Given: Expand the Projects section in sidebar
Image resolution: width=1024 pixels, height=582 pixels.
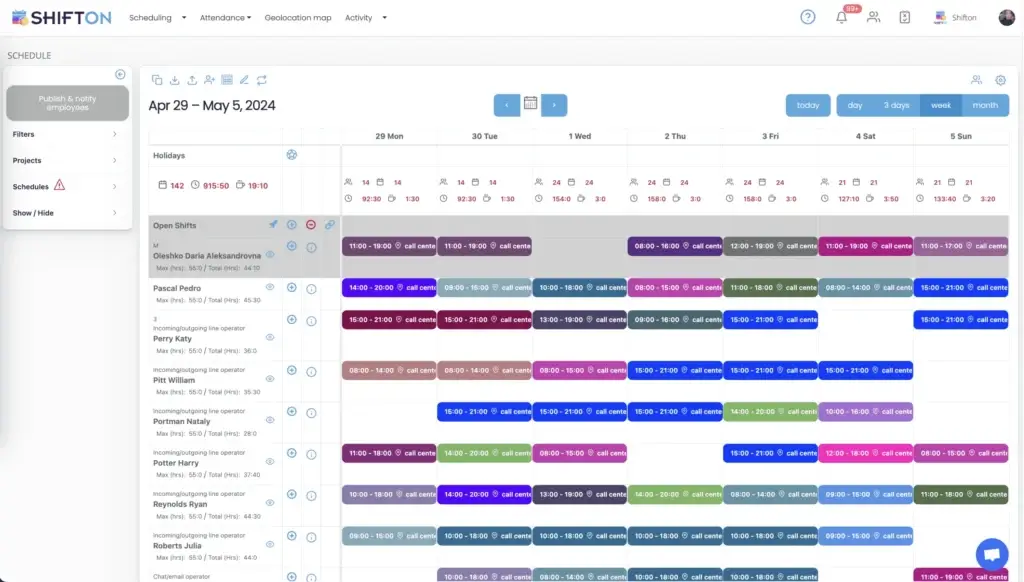Looking at the screenshot, I should [x=67, y=160].
